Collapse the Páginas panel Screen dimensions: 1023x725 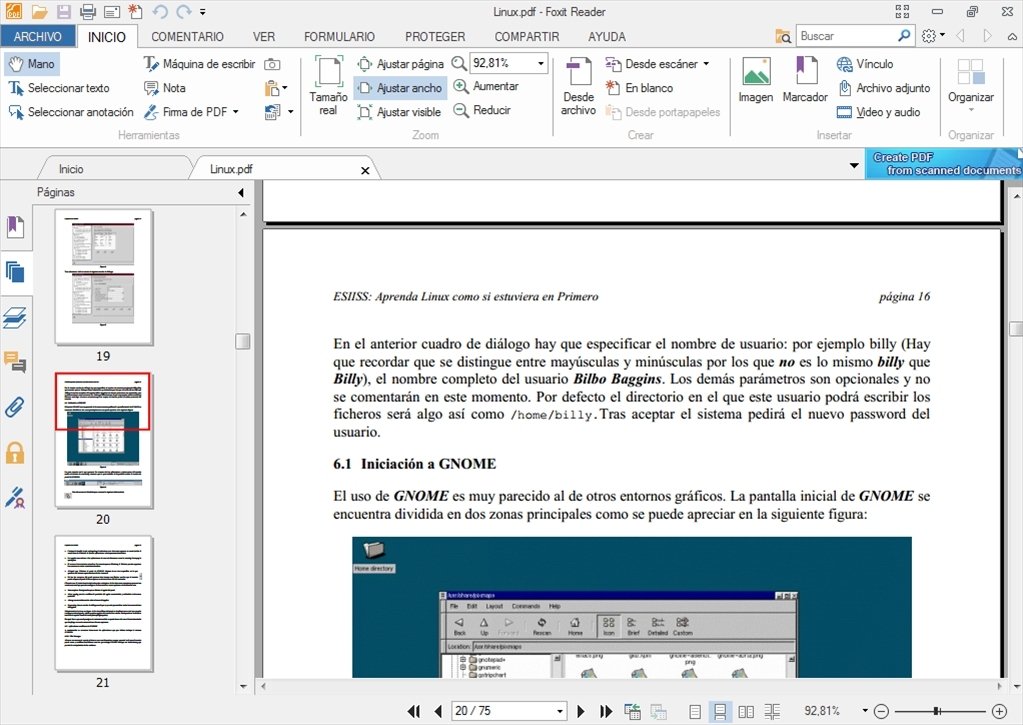pos(241,193)
